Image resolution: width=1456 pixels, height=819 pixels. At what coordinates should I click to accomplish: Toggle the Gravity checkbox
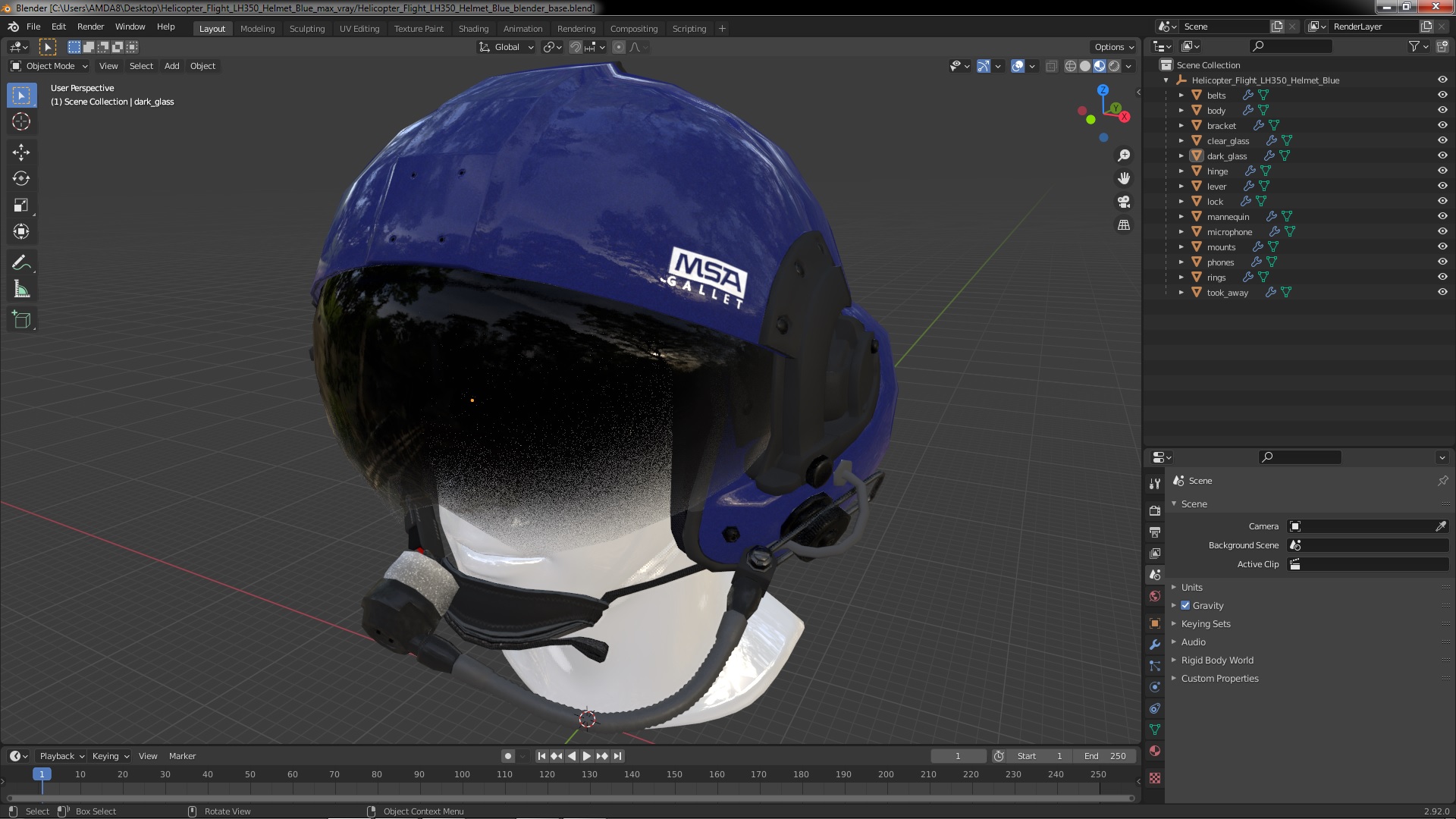[1185, 605]
